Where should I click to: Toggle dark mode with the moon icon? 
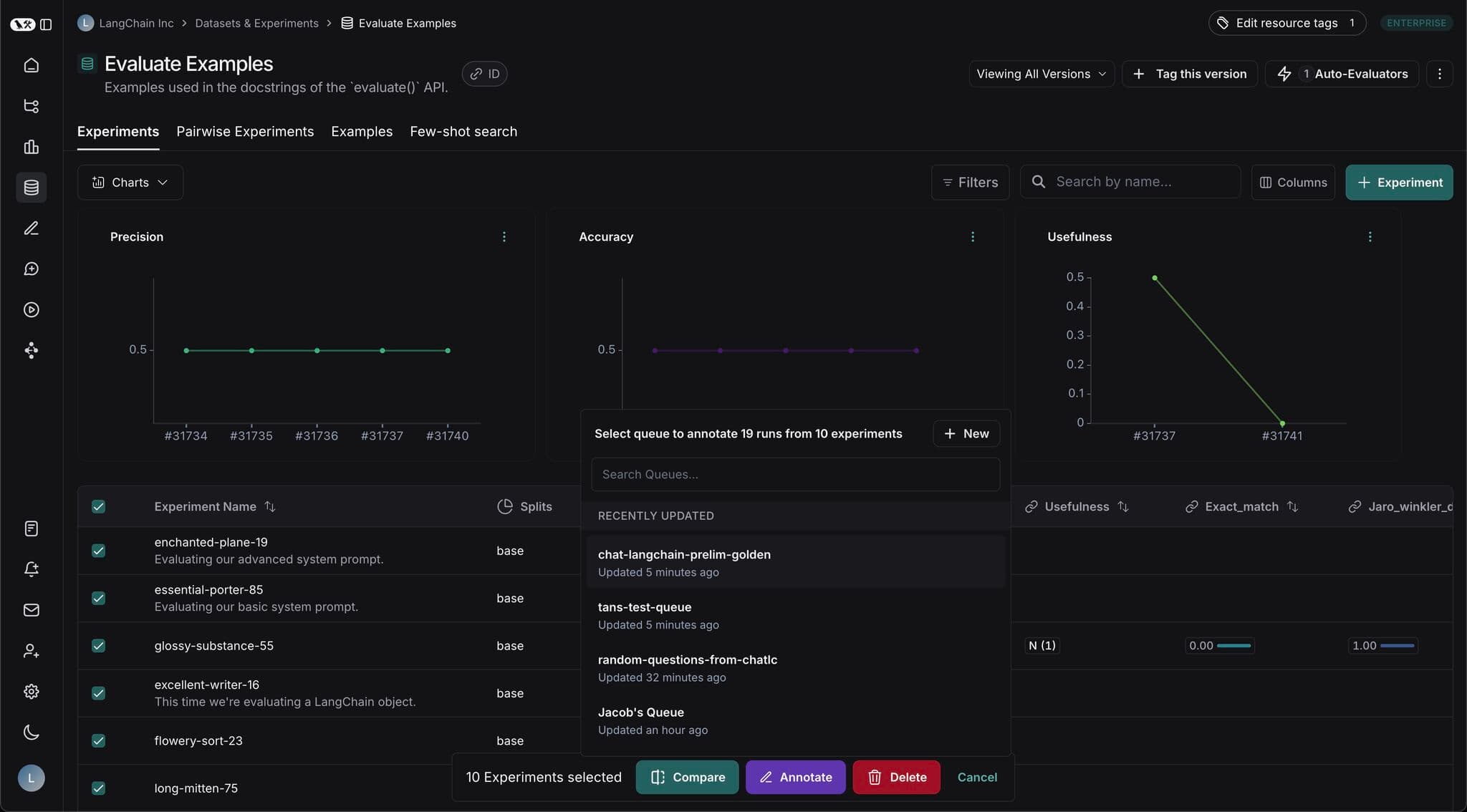click(x=31, y=732)
